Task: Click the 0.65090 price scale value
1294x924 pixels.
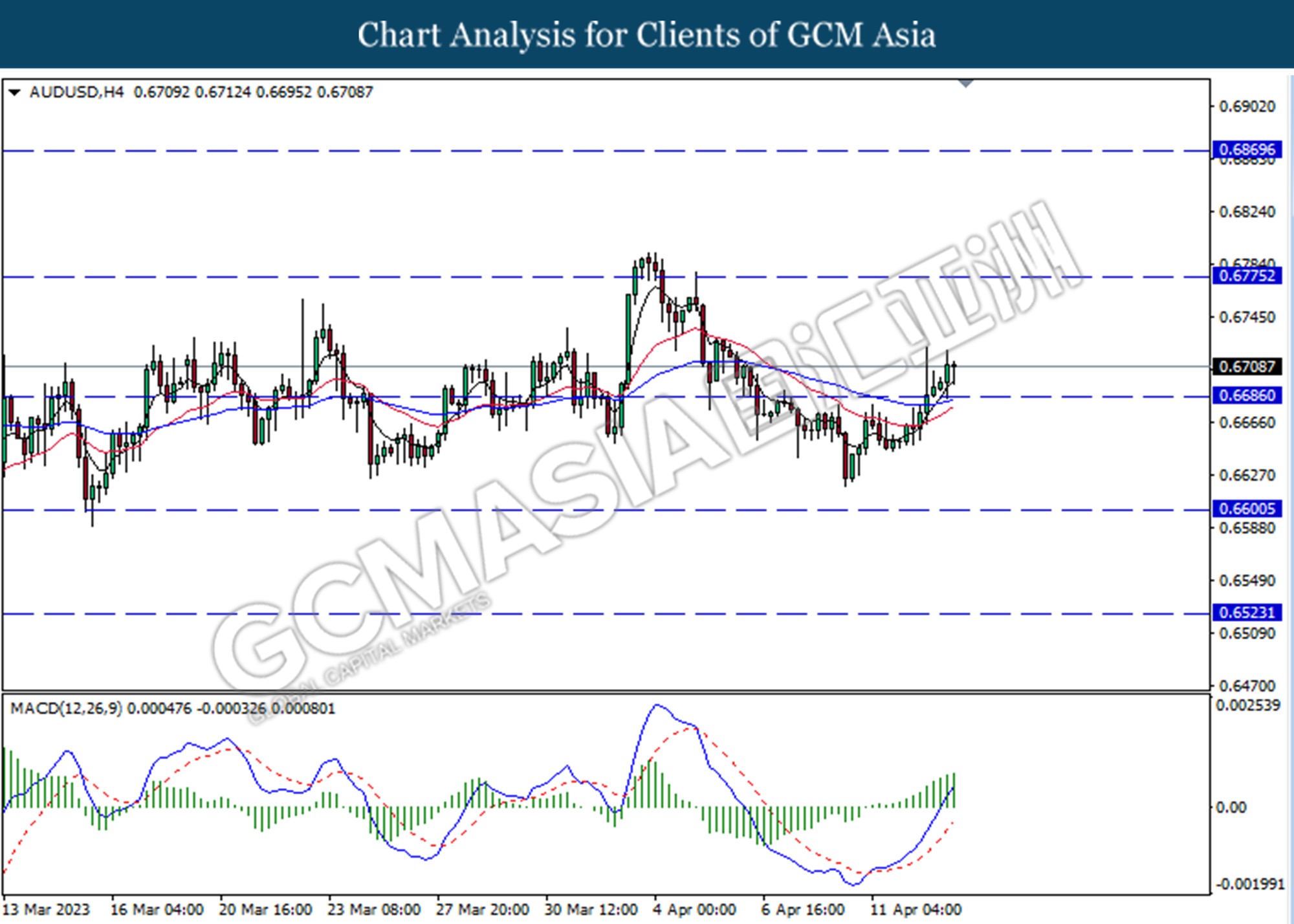Action: (1247, 633)
